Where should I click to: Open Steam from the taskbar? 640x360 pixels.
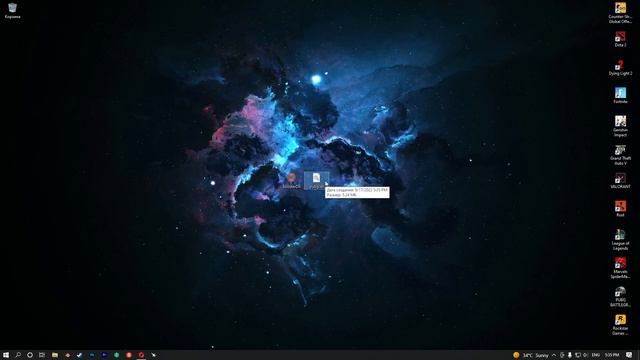tap(80, 355)
